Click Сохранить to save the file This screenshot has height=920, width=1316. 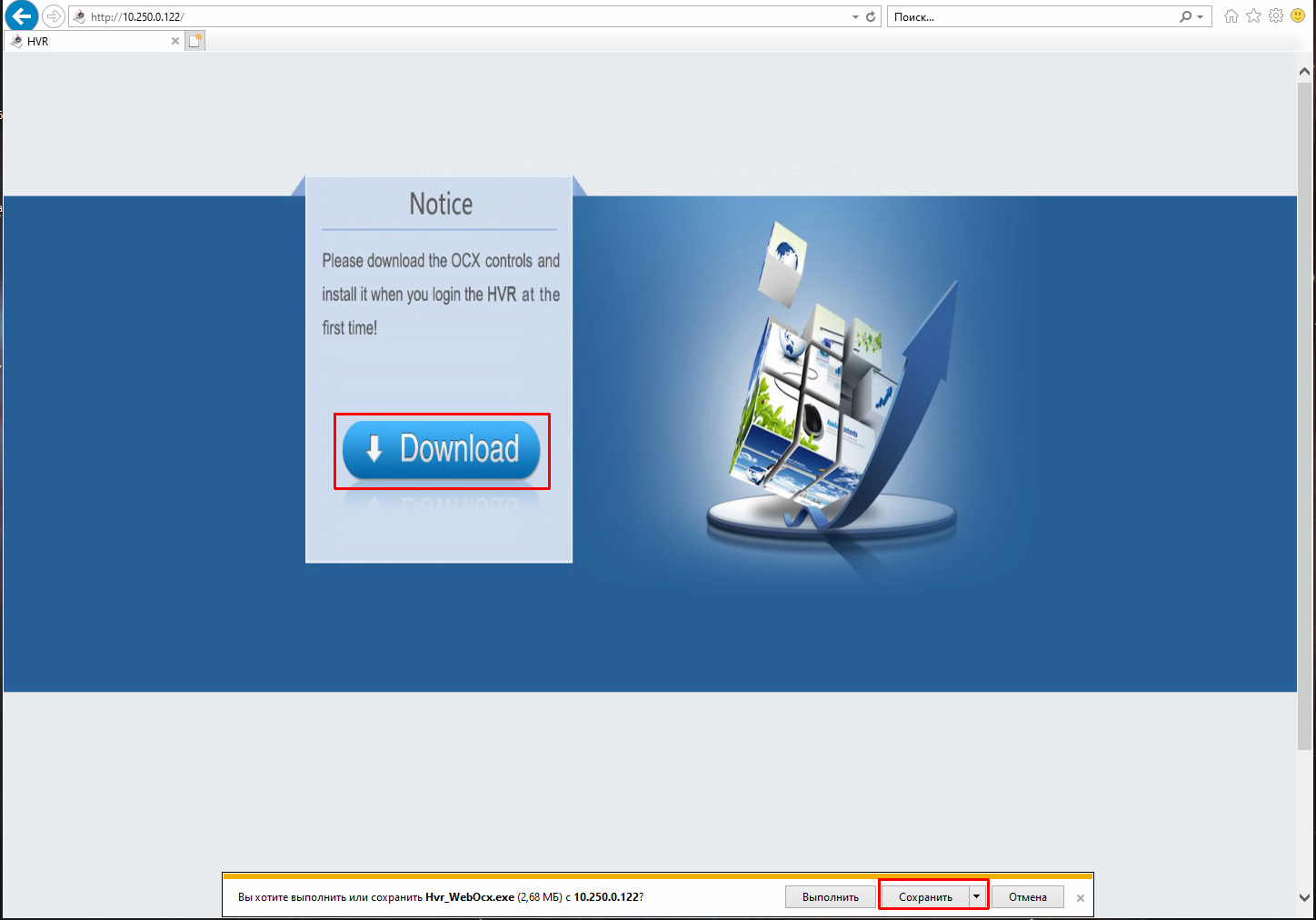tap(925, 896)
